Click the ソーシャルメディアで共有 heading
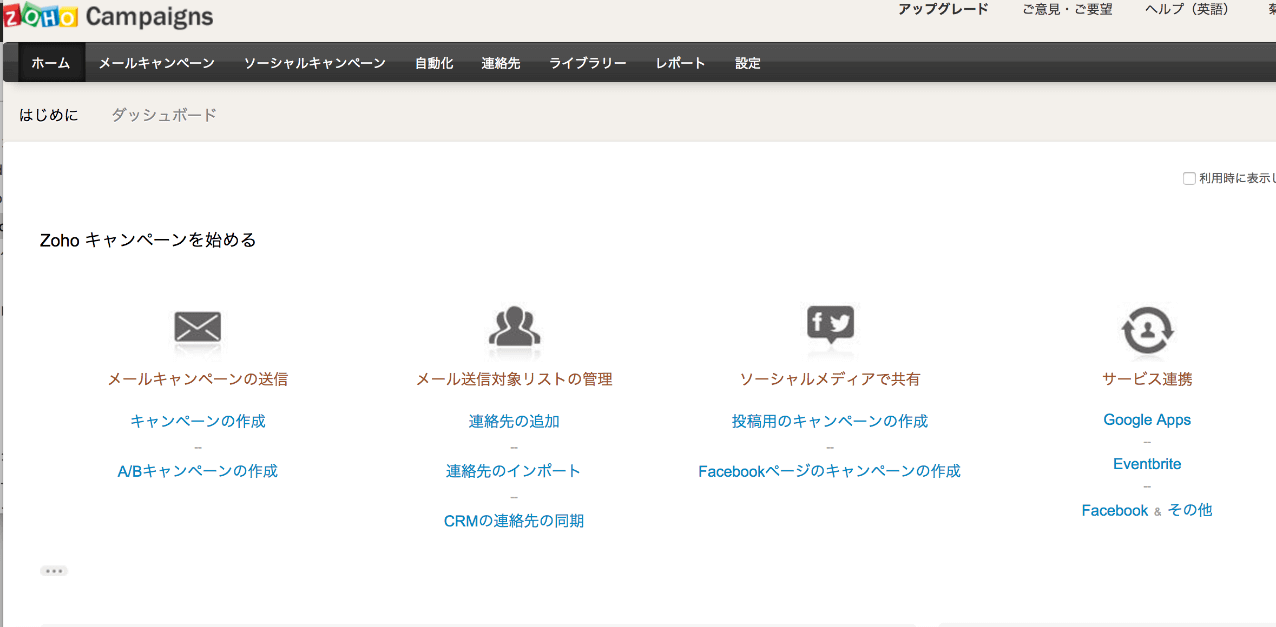The width and height of the screenshot is (1276, 627). click(x=830, y=379)
